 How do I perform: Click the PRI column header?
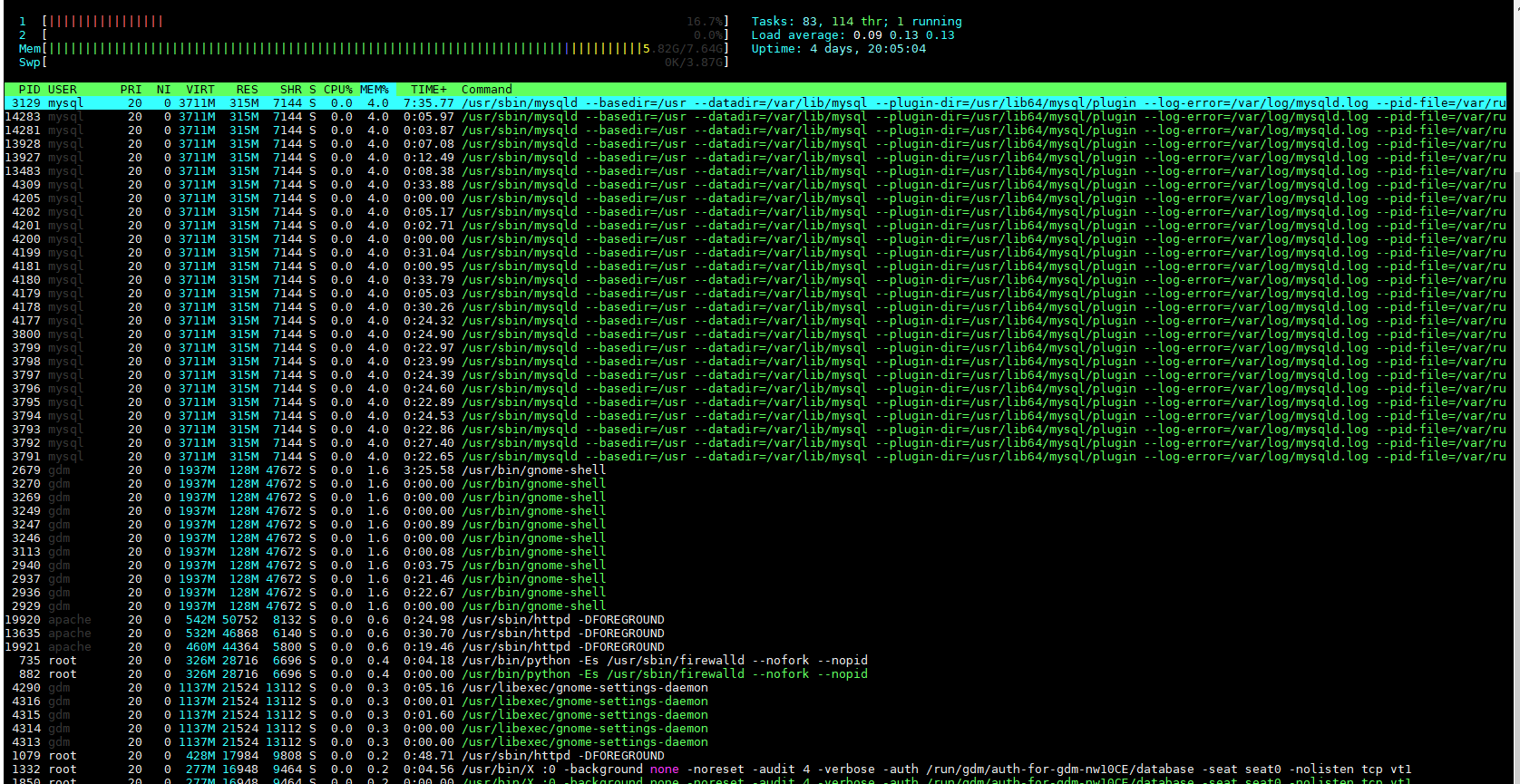[x=132, y=90]
